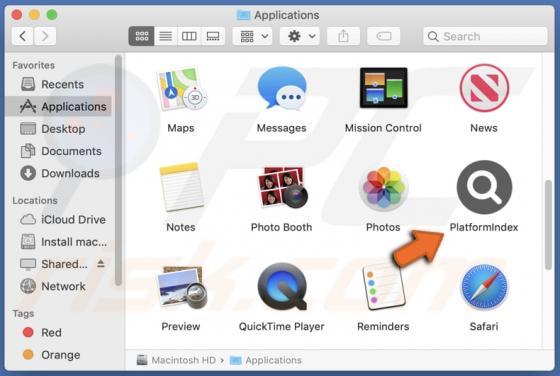Open Desktop in the sidebar
560x376 pixels.
(x=59, y=129)
